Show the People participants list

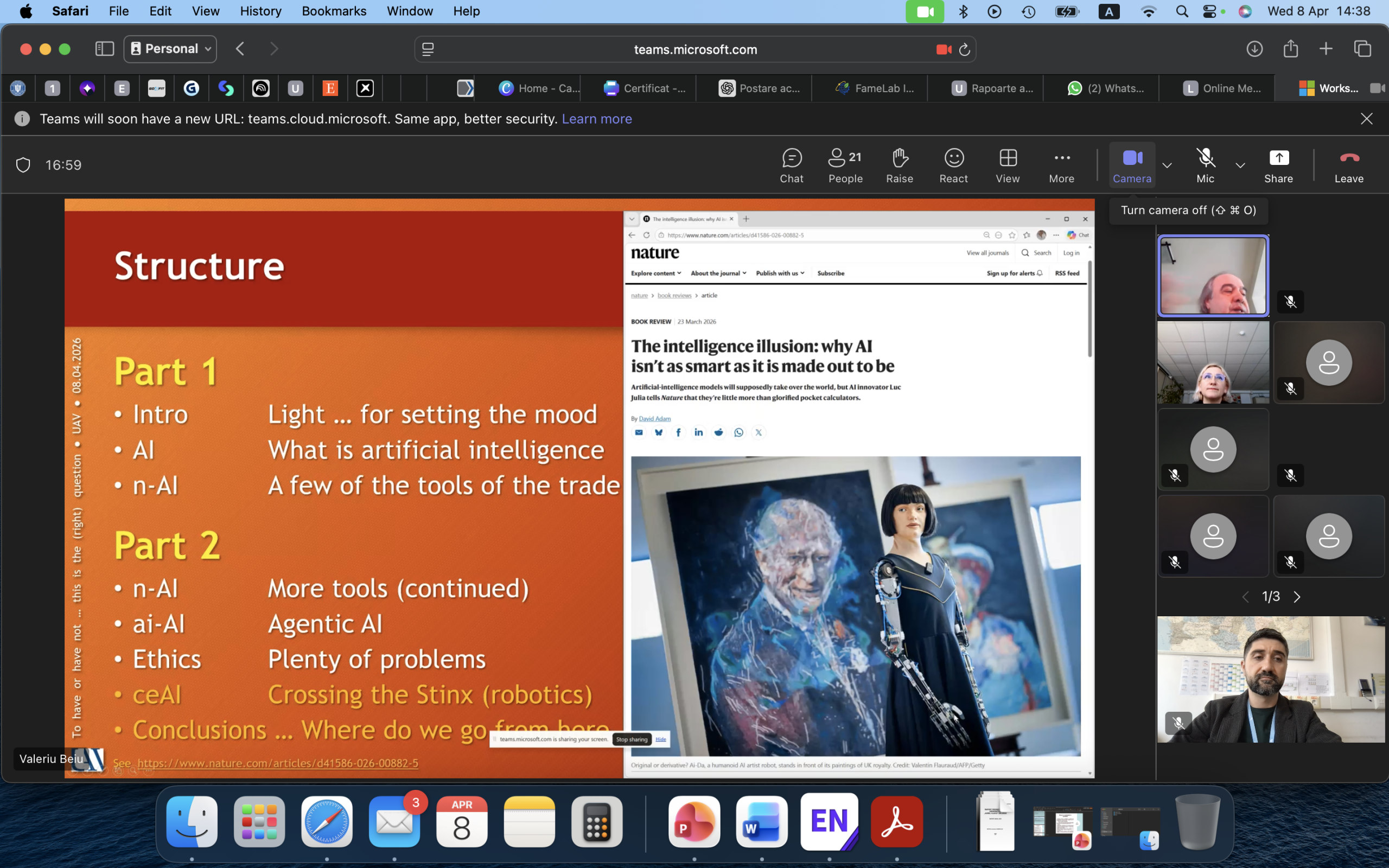pos(845,165)
